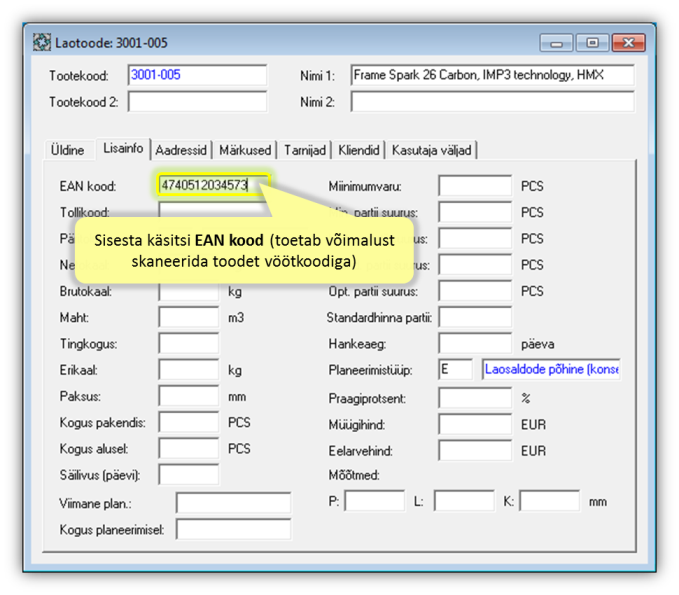679x595 pixels.
Task: Focus the Praagiprotsent % field
Action: click(x=475, y=398)
